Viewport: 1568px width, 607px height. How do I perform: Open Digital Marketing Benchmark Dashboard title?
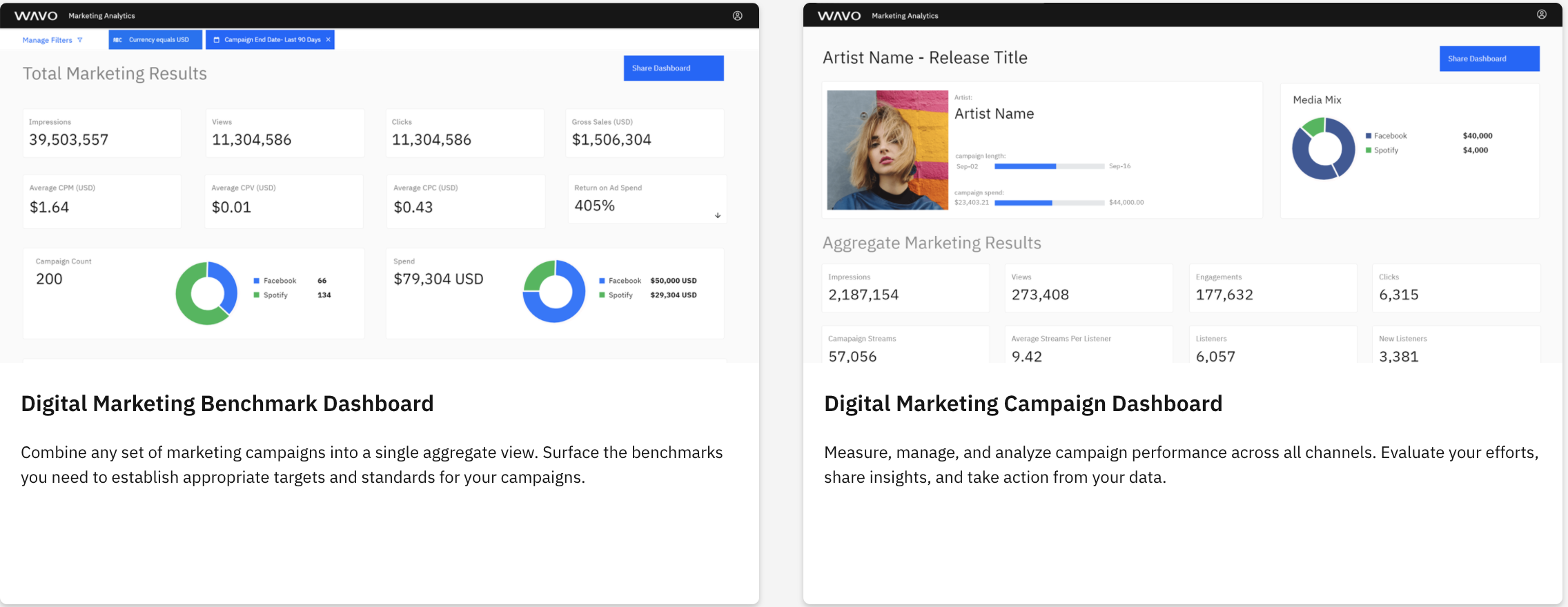tap(227, 404)
